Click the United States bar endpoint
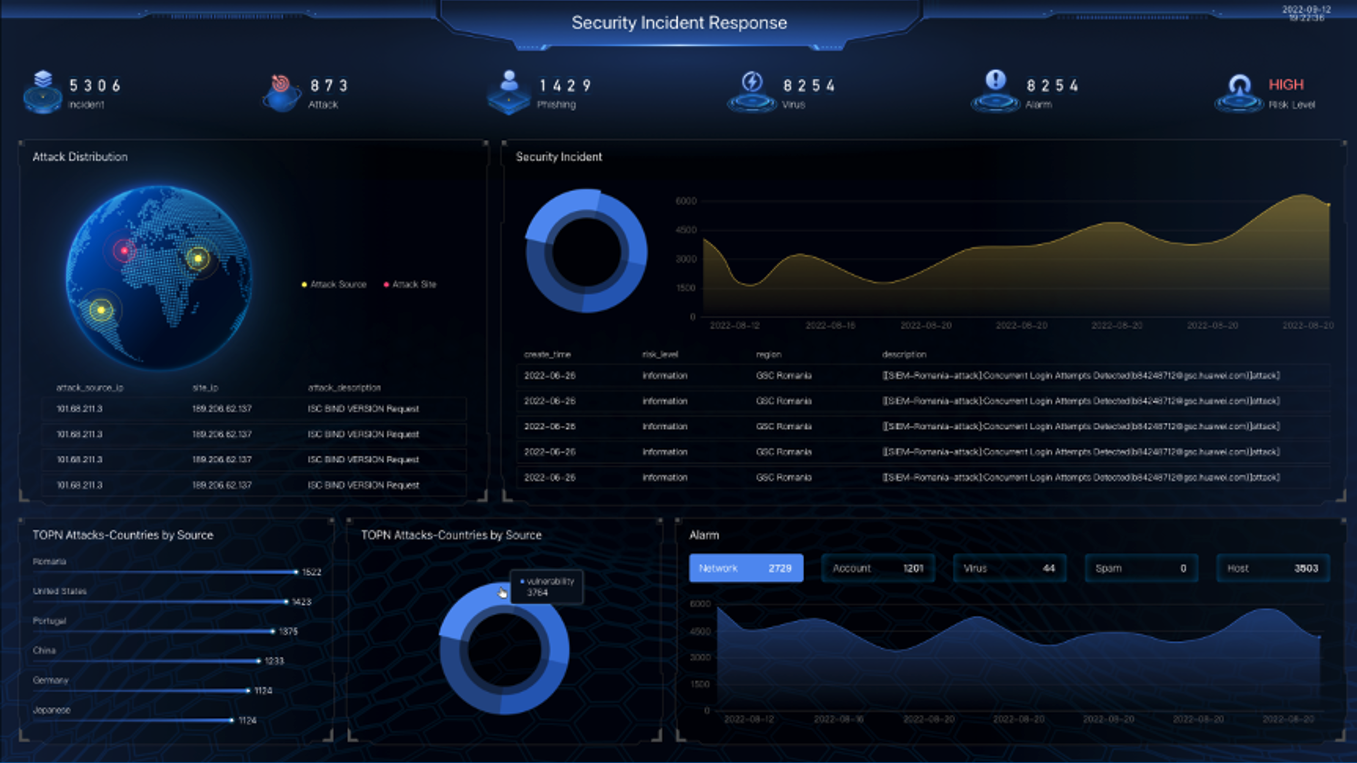1357x763 pixels. tap(286, 602)
